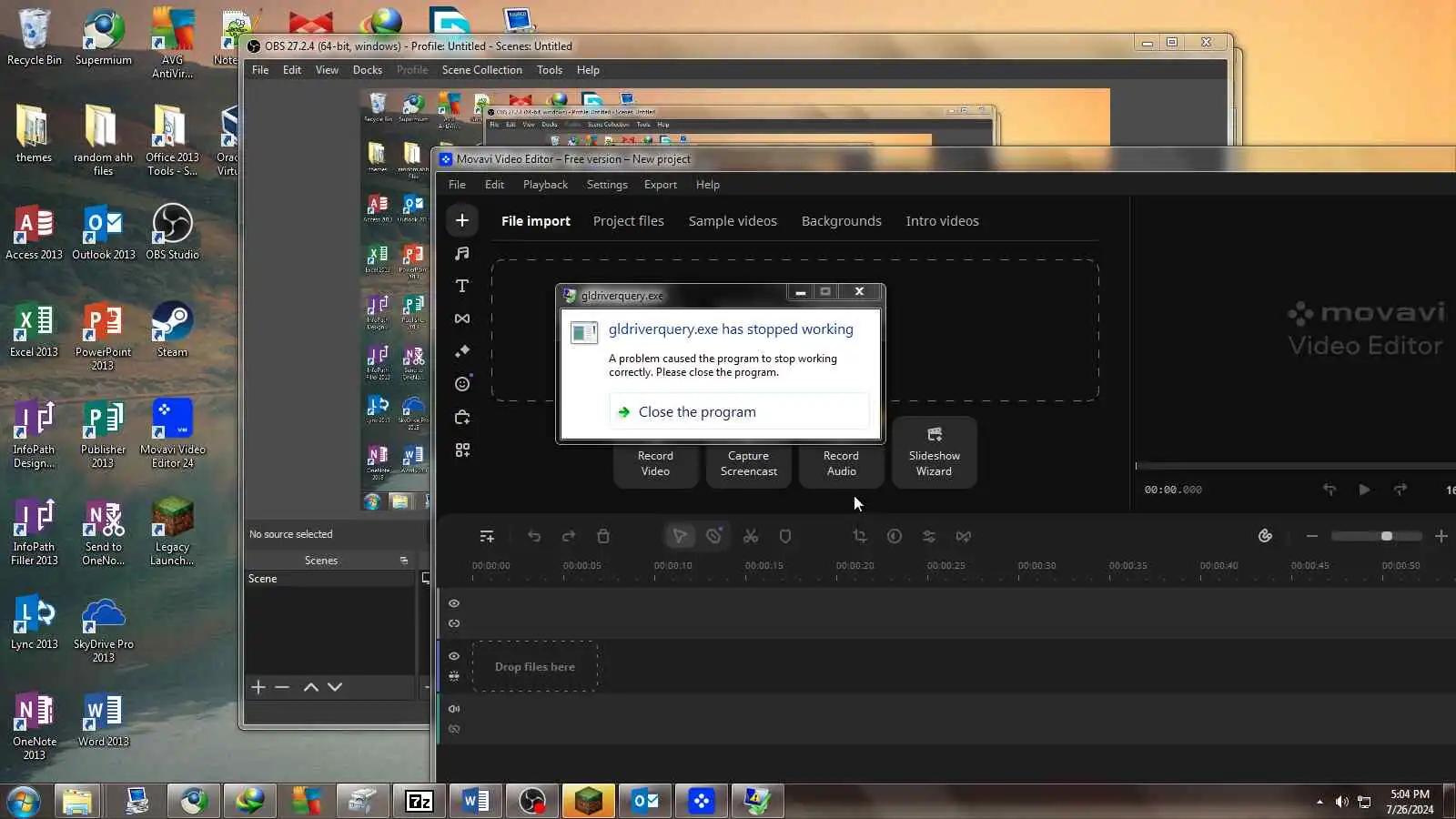This screenshot has width=1456, height=819.
Task: Switch to the Sample videos tab
Action: point(733,221)
